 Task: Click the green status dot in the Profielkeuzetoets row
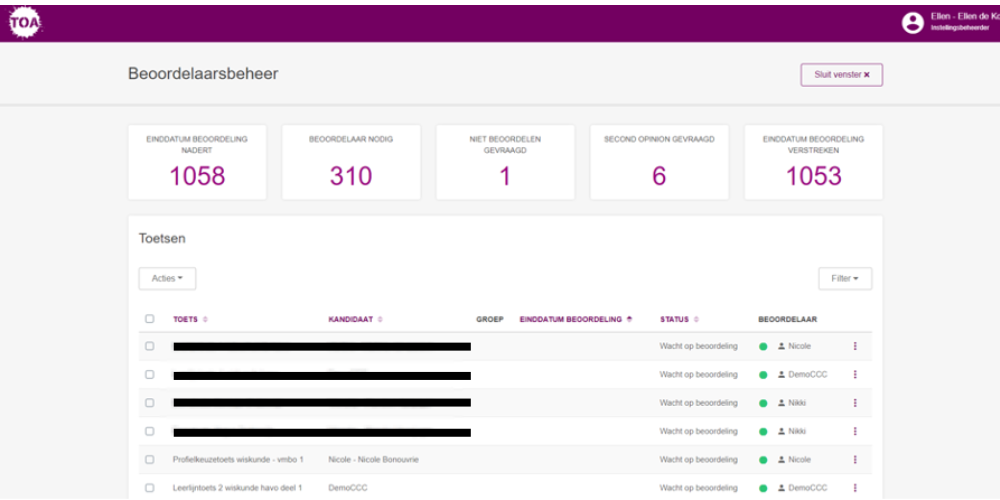click(763, 460)
